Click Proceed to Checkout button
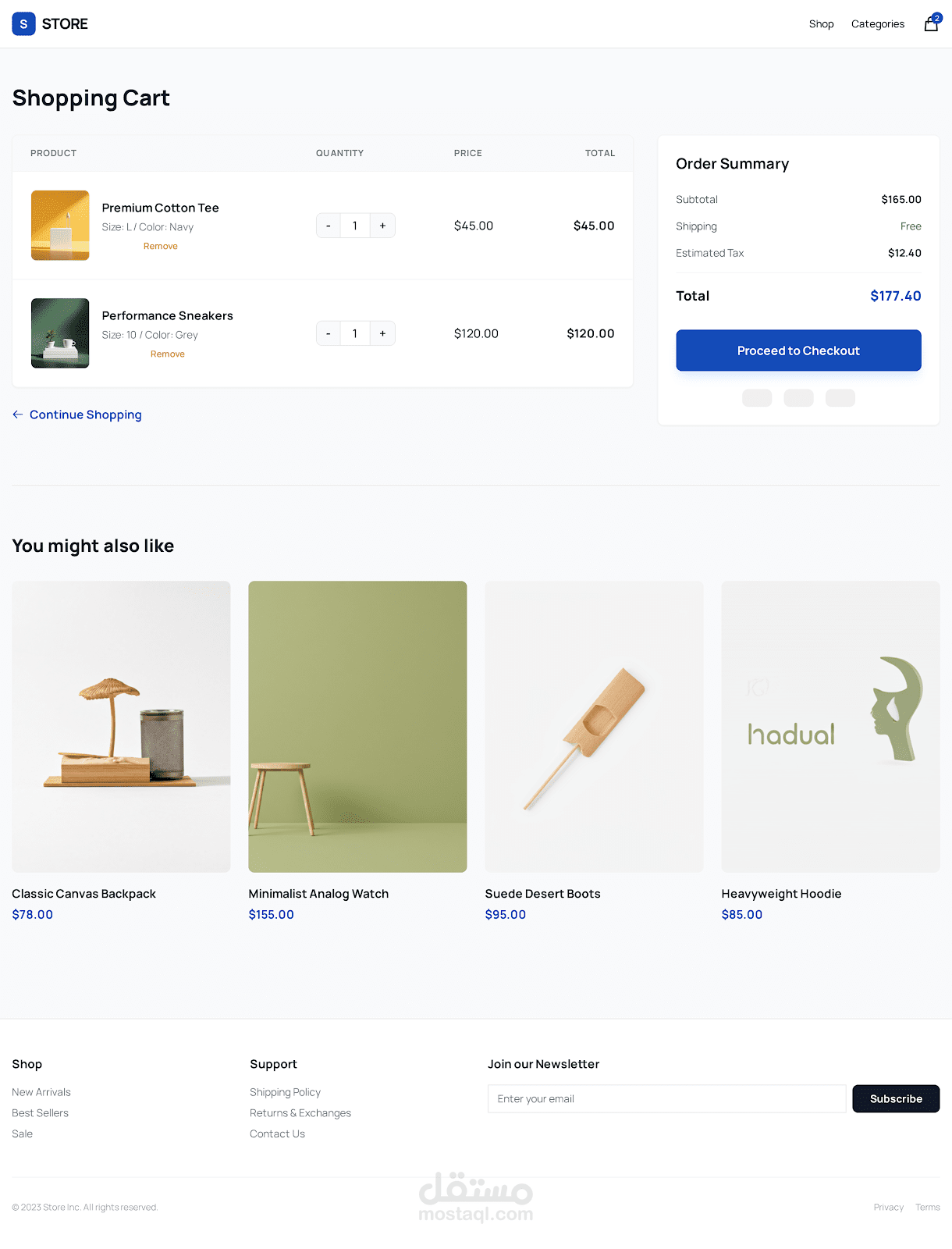Image resolution: width=952 pixels, height=1249 pixels. pos(798,351)
